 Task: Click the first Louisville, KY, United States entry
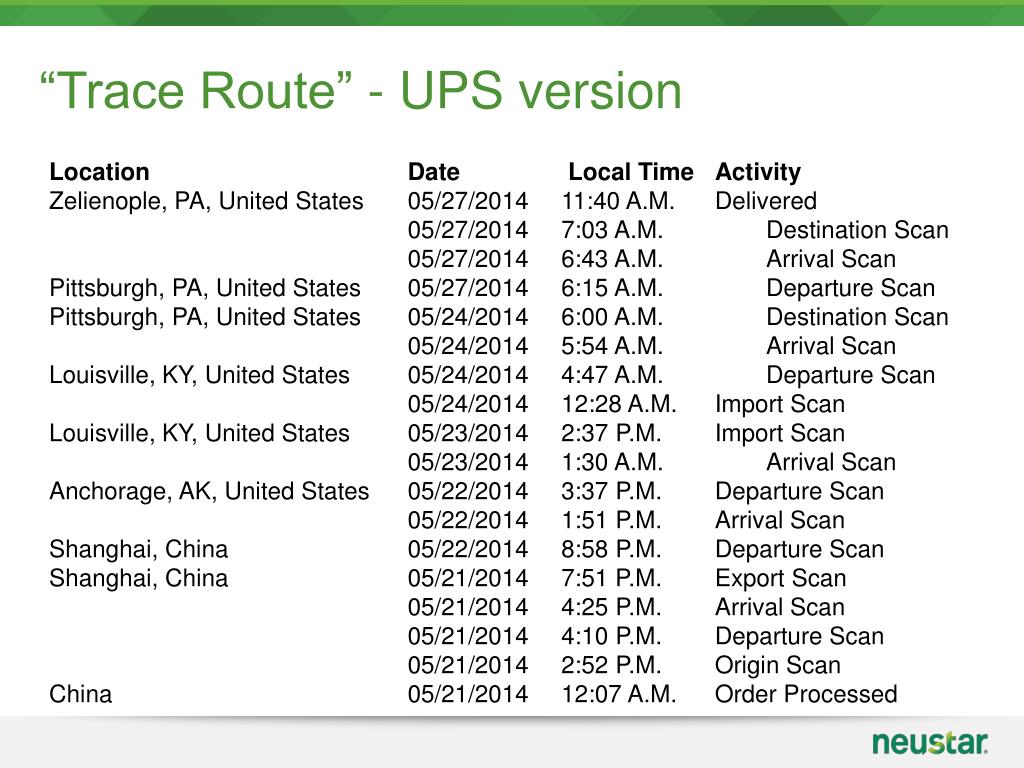point(199,376)
